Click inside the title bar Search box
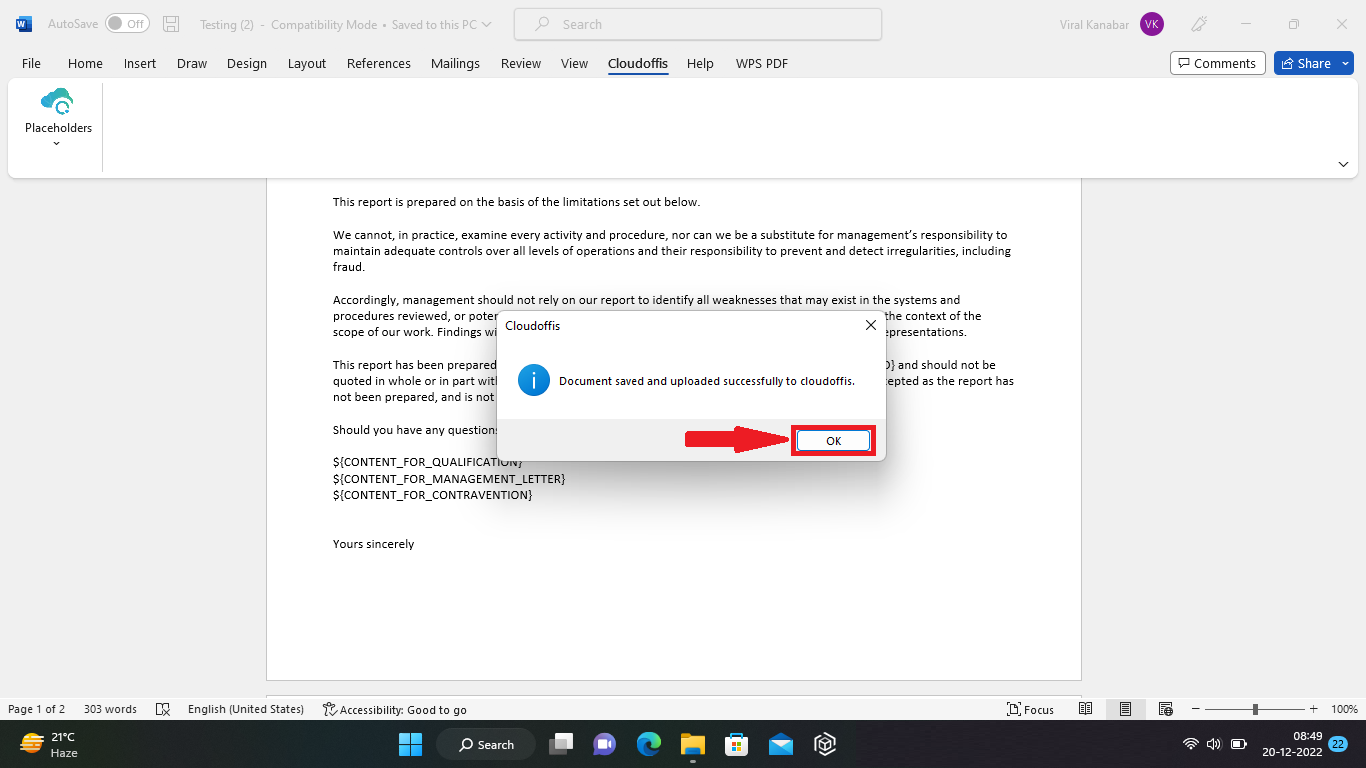Viewport: 1366px width, 768px height. click(x=697, y=24)
